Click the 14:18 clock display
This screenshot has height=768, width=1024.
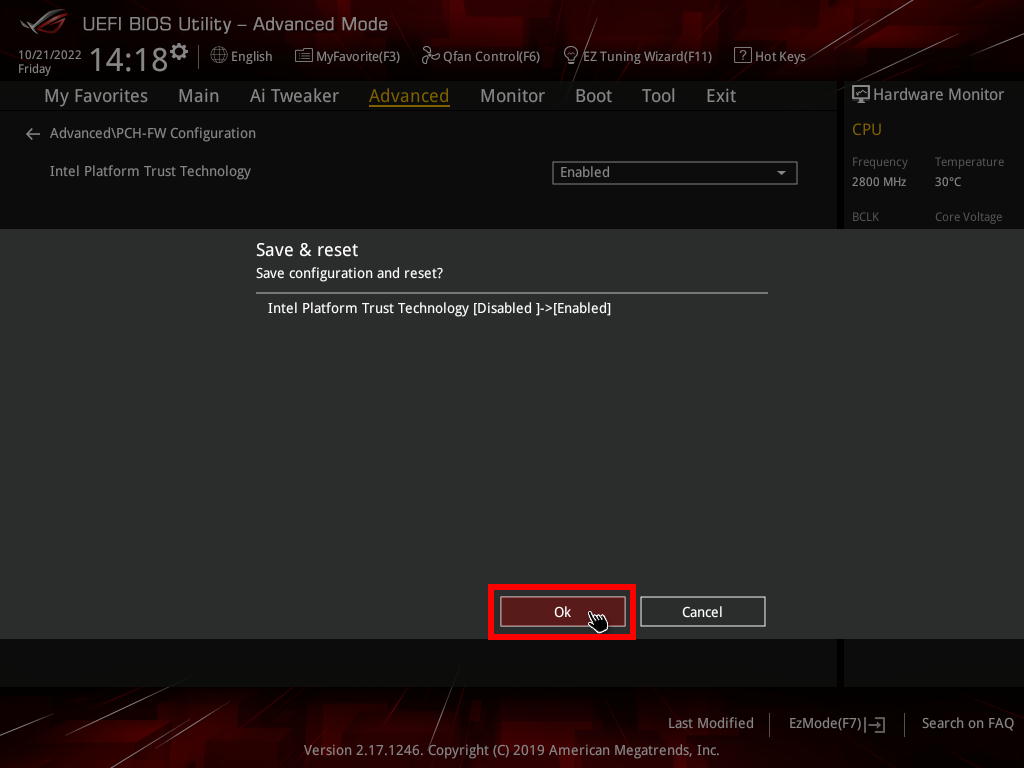129,59
